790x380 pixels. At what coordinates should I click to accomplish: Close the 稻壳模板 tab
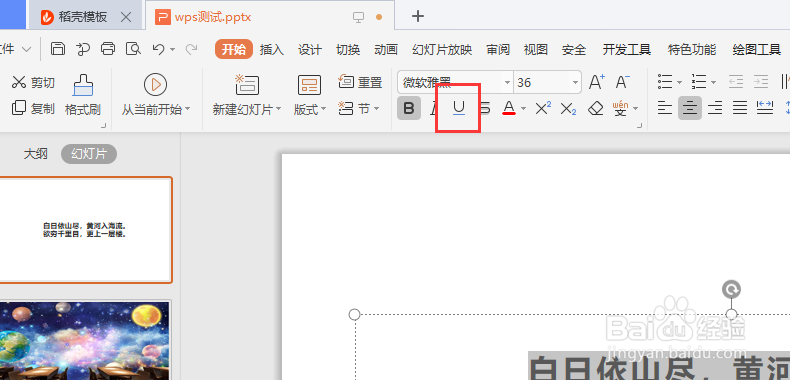[x=126, y=18]
